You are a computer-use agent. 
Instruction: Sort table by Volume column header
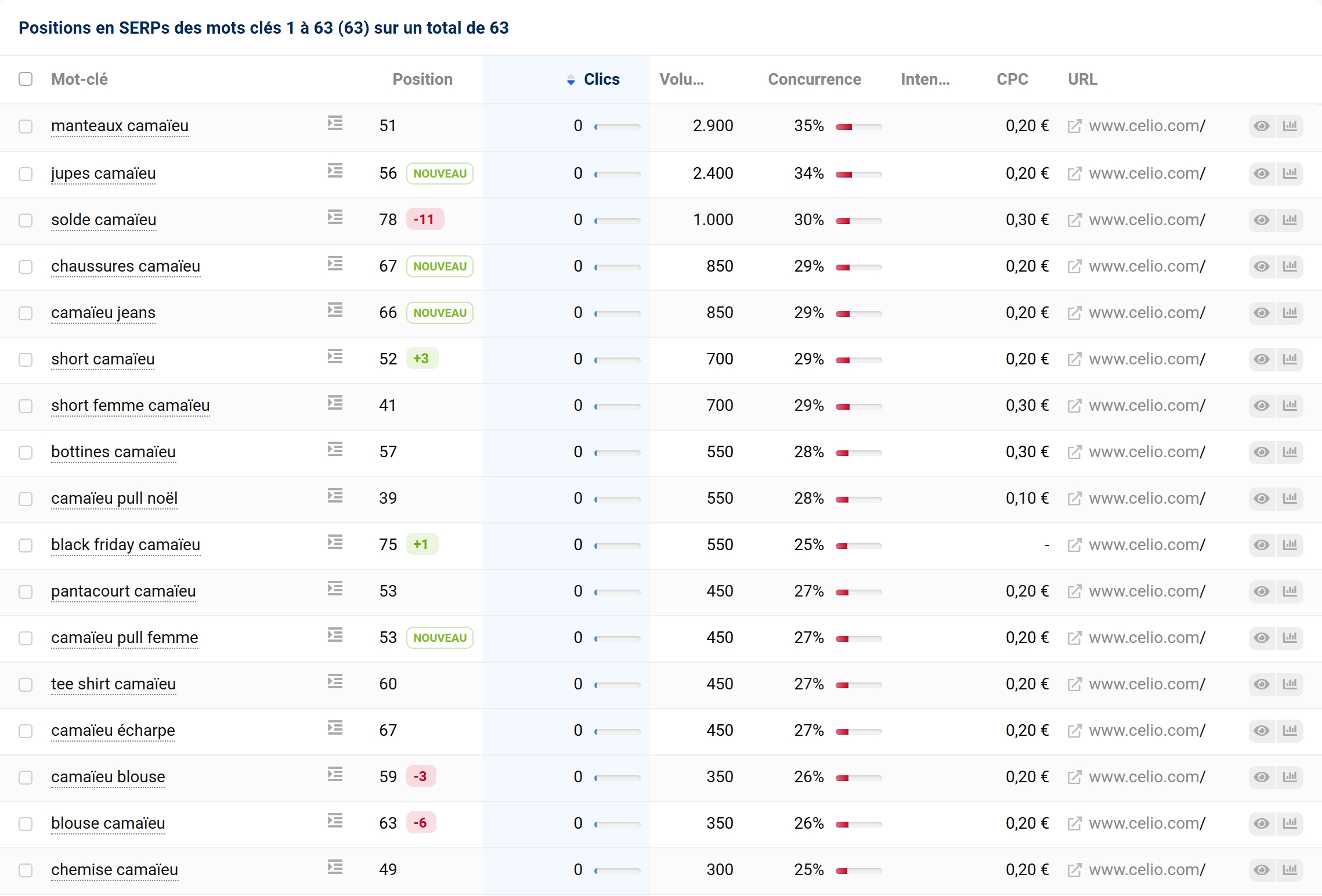pyautogui.click(x=682, y=80)
